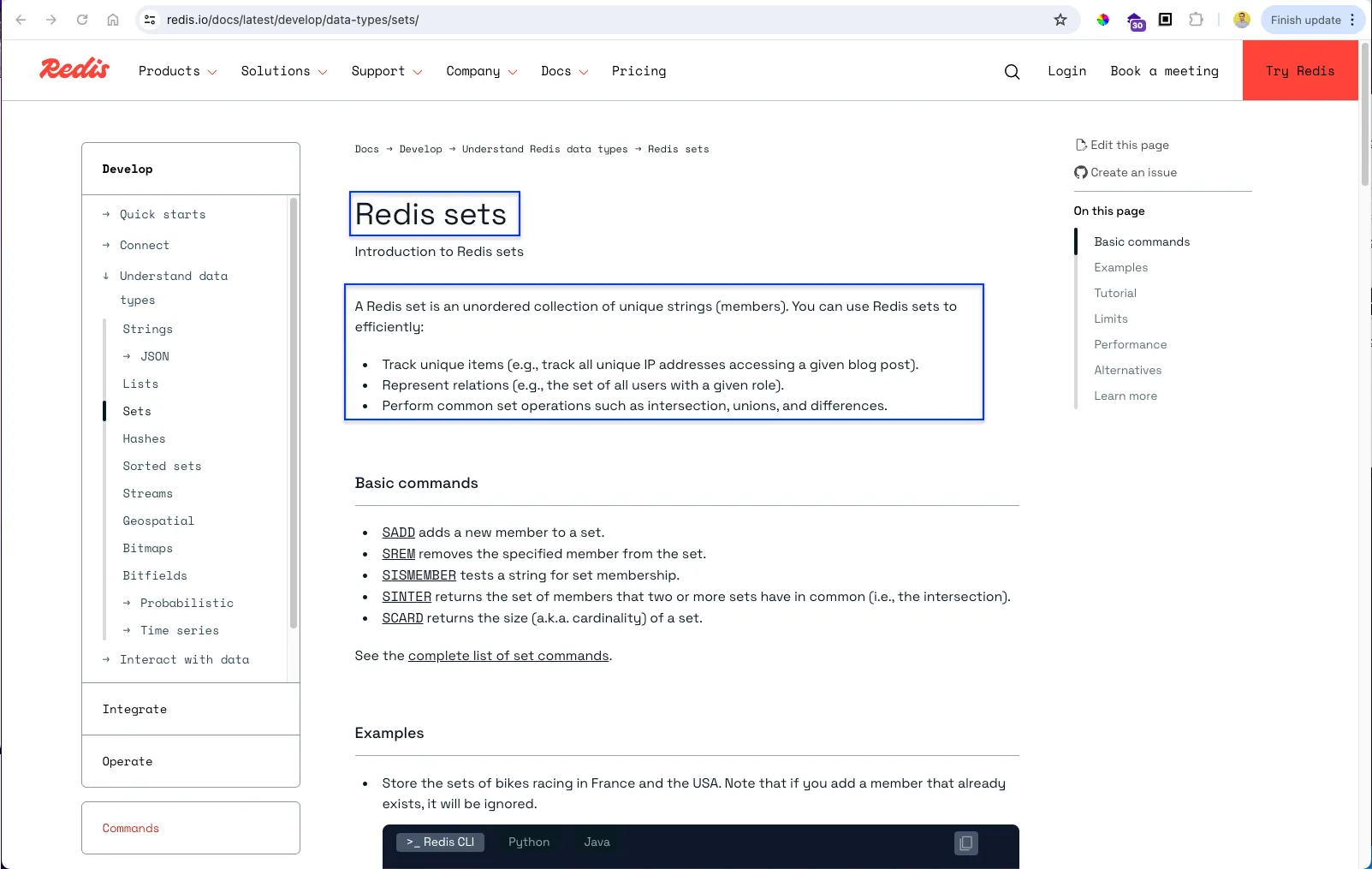This screenshot has height=869, width=1372.
Task: Open Lists in the sidebar
Action: click(x=140, y=384)
